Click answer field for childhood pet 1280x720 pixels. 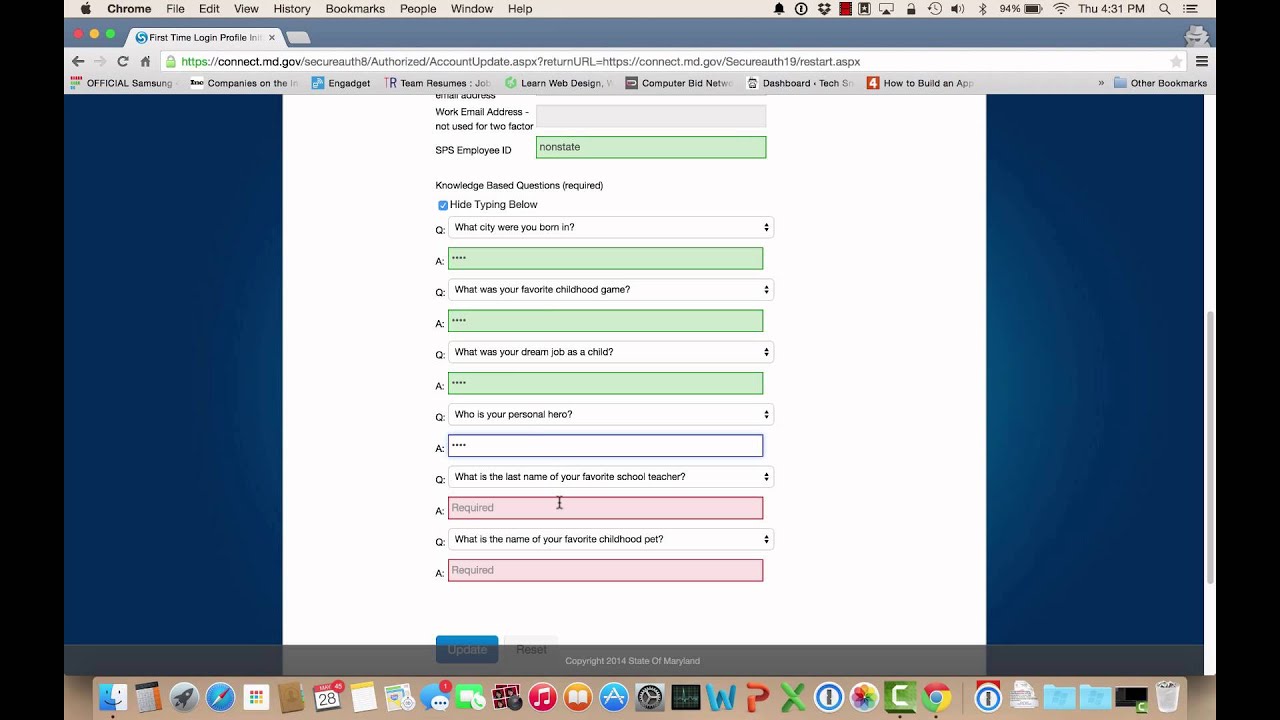(605, 570)
